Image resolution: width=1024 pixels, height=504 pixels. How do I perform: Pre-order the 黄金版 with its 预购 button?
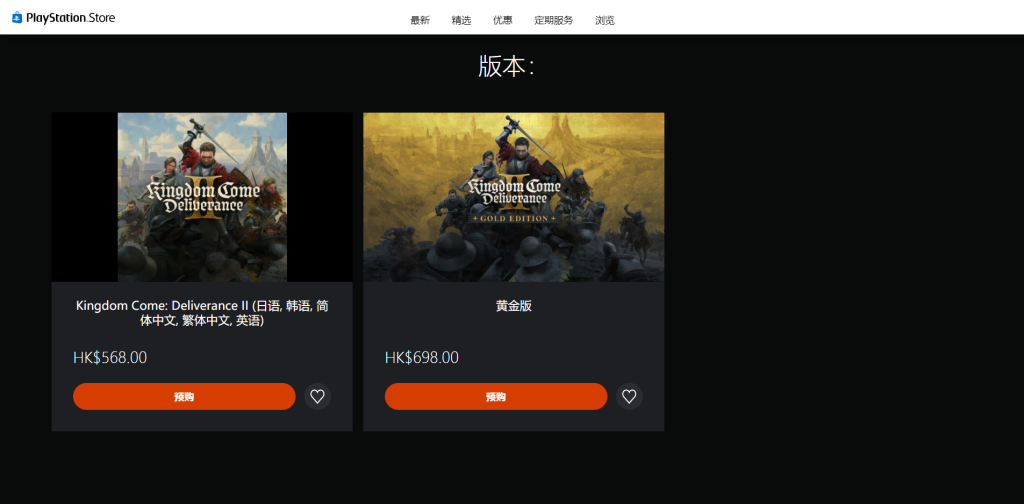pyautogui.click(x=496, y=396)
